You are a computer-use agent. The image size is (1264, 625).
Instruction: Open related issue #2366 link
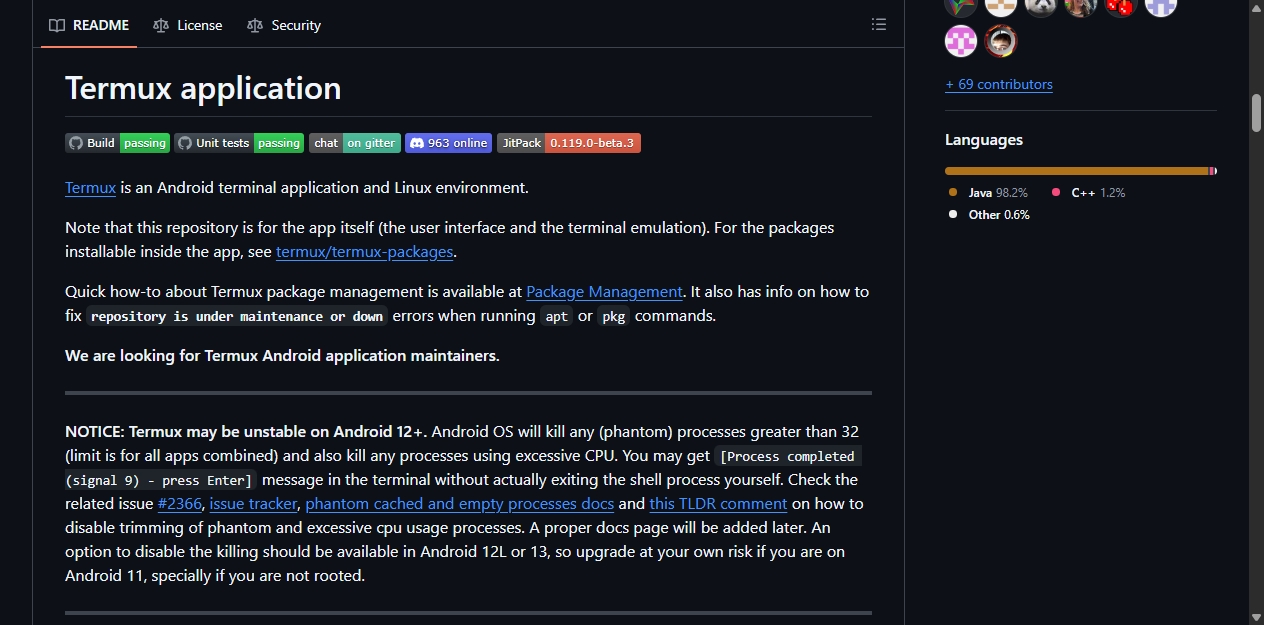[180, 503]
